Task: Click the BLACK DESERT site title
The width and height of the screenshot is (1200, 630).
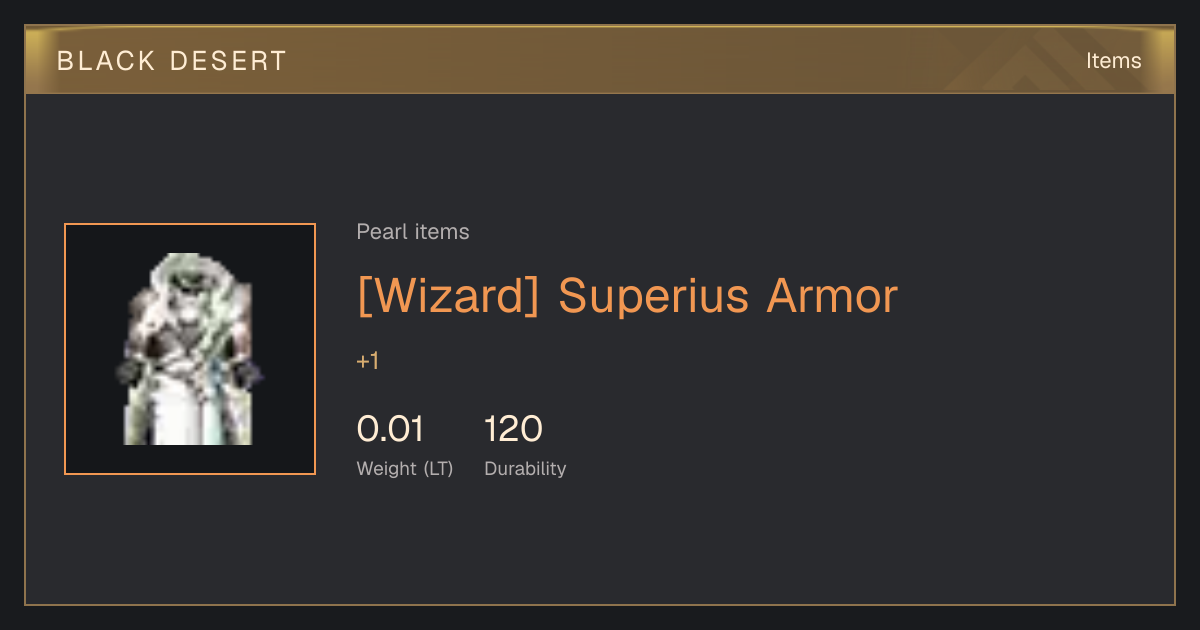Action: [172, 61]
